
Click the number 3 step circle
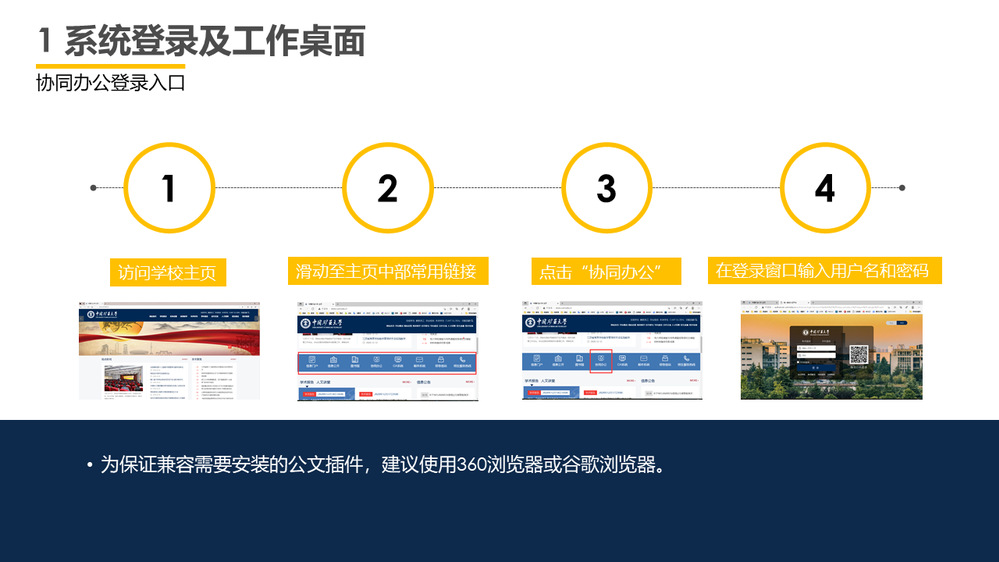tap(606, 188)
